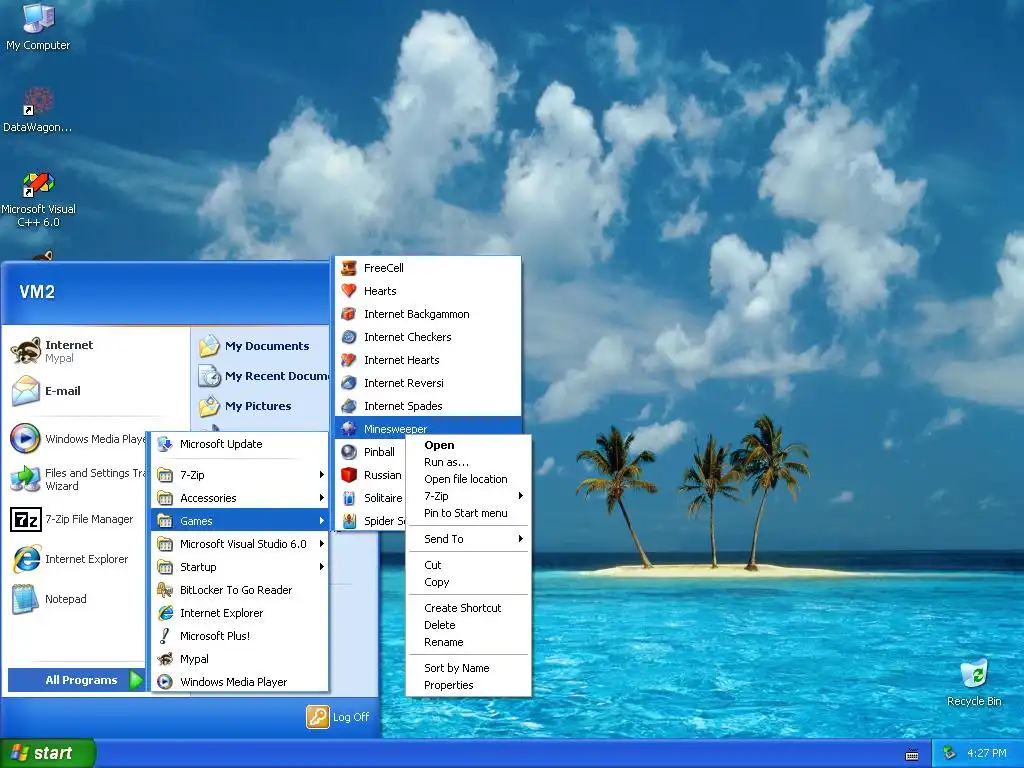Click the Internet Reversi icon
The image size is (1024, 768).
click(349, 383)
